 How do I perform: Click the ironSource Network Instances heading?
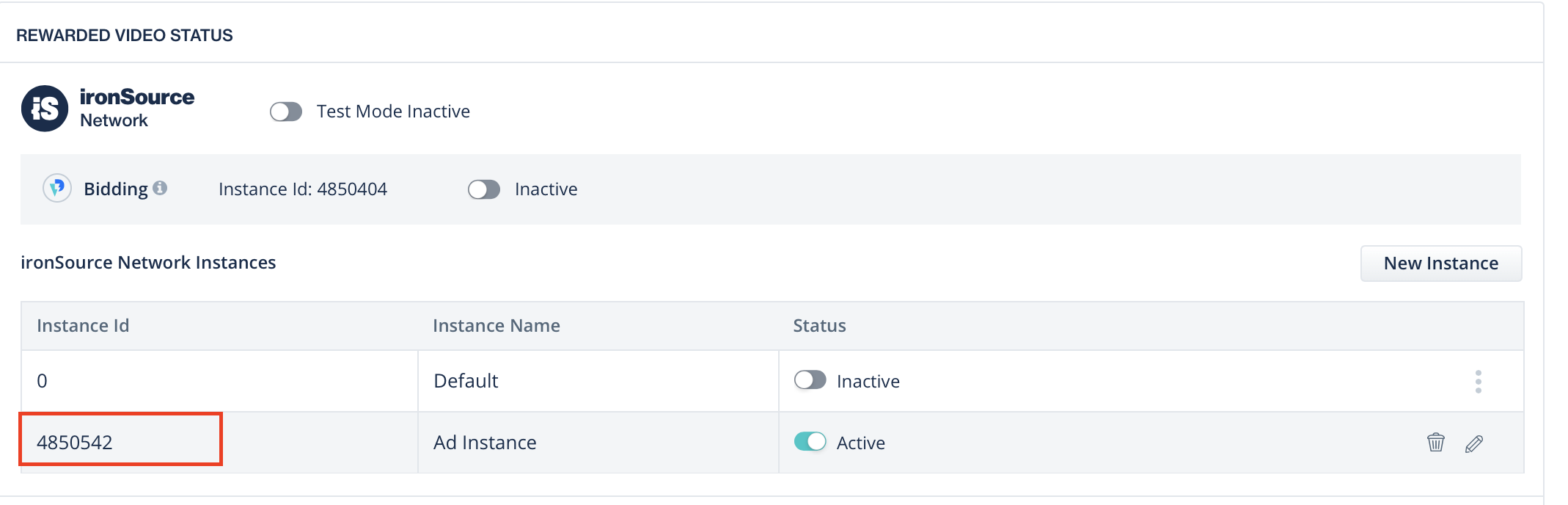148,263
